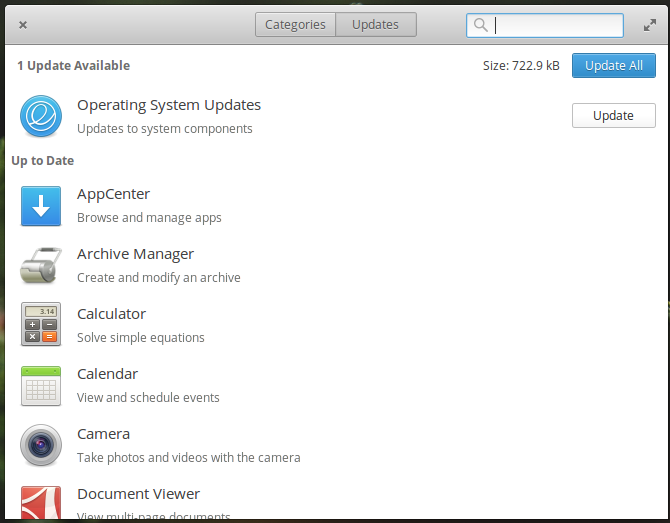Update the Operating System Updates entry

[614, 115]
